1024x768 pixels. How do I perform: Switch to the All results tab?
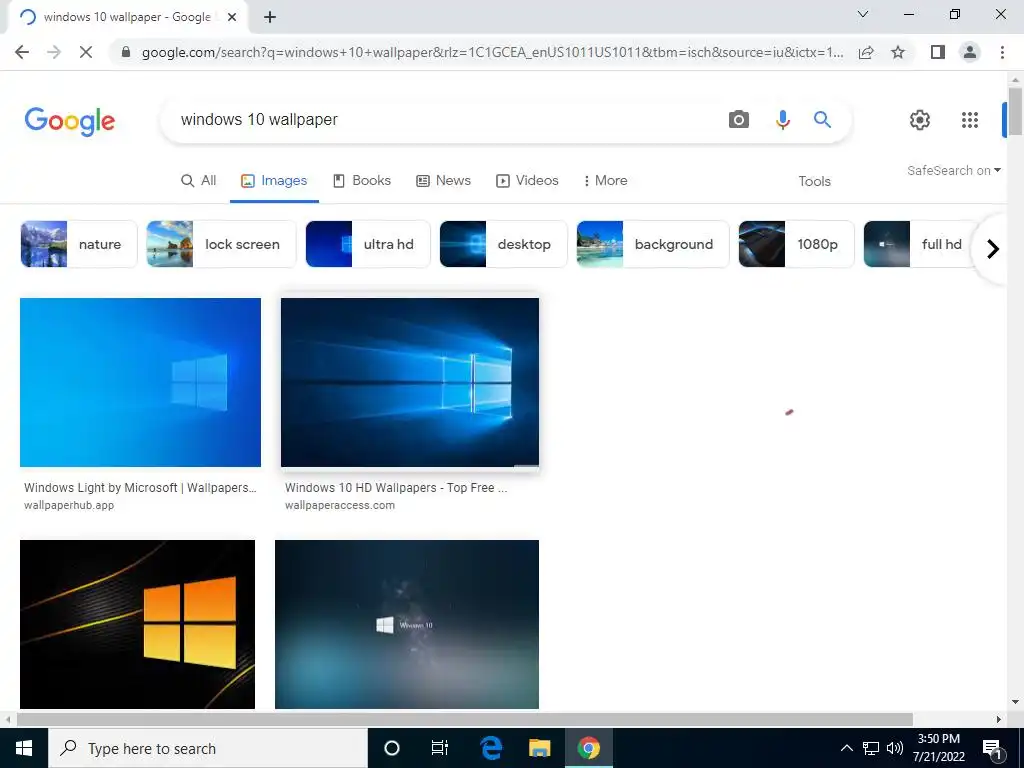(x=199, y=181)
